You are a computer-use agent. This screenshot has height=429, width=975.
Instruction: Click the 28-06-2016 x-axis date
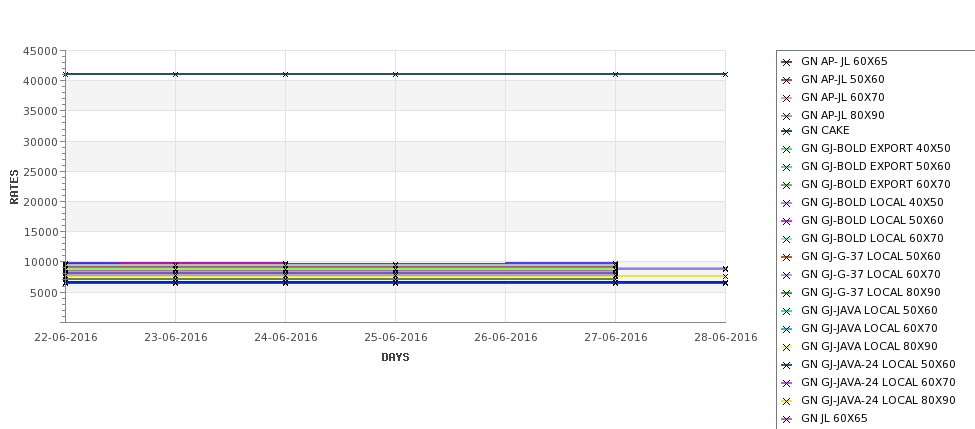(726, 338)
